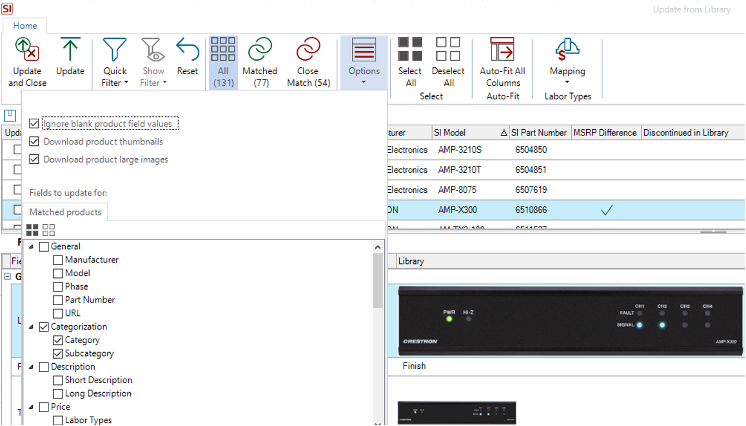Viewport: 746px width, 426px height.
Task: Click the Select All icon
Action: point(409,50)
